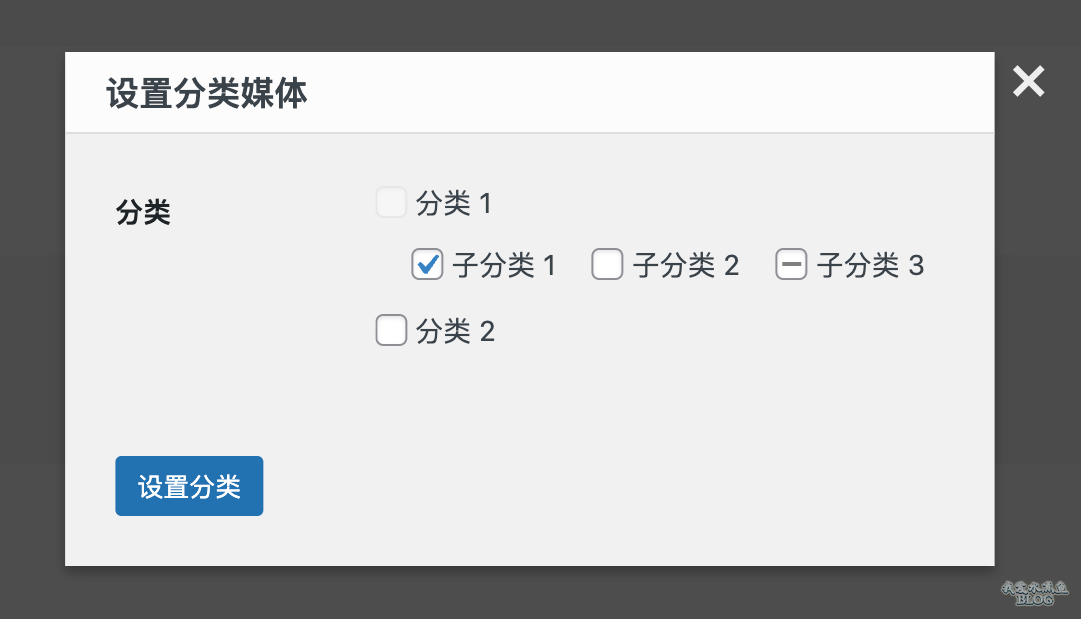Screen dimensions: 1082x620
Task: Select the 子分类 3 text label
Action: pyautogui.click(x=870, y=265)
